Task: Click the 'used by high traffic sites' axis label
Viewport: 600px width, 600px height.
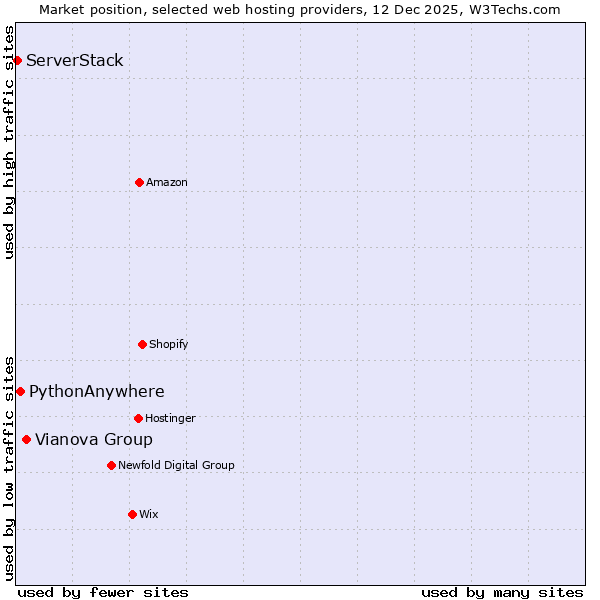Action: (8, 143)
